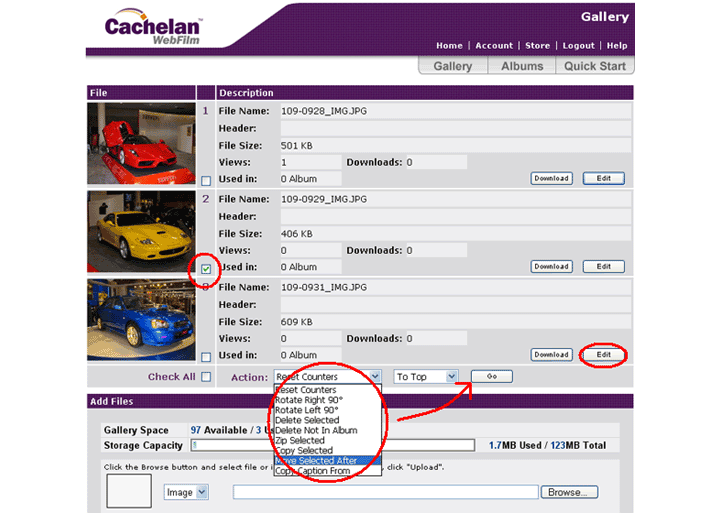Open the blue Subaru thumbnail

(x=140, y=319)
